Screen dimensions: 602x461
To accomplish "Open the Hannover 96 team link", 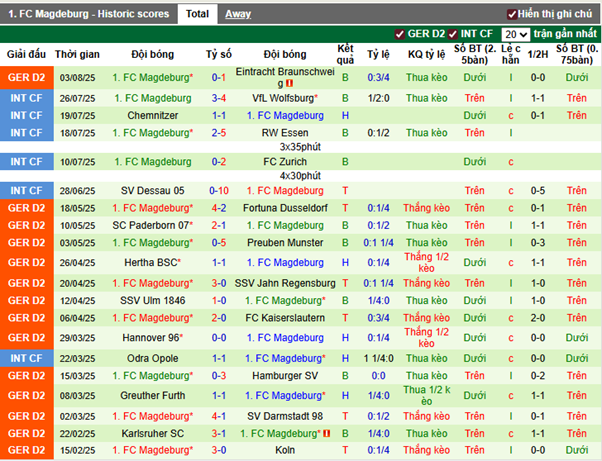I will pos(152,338).
